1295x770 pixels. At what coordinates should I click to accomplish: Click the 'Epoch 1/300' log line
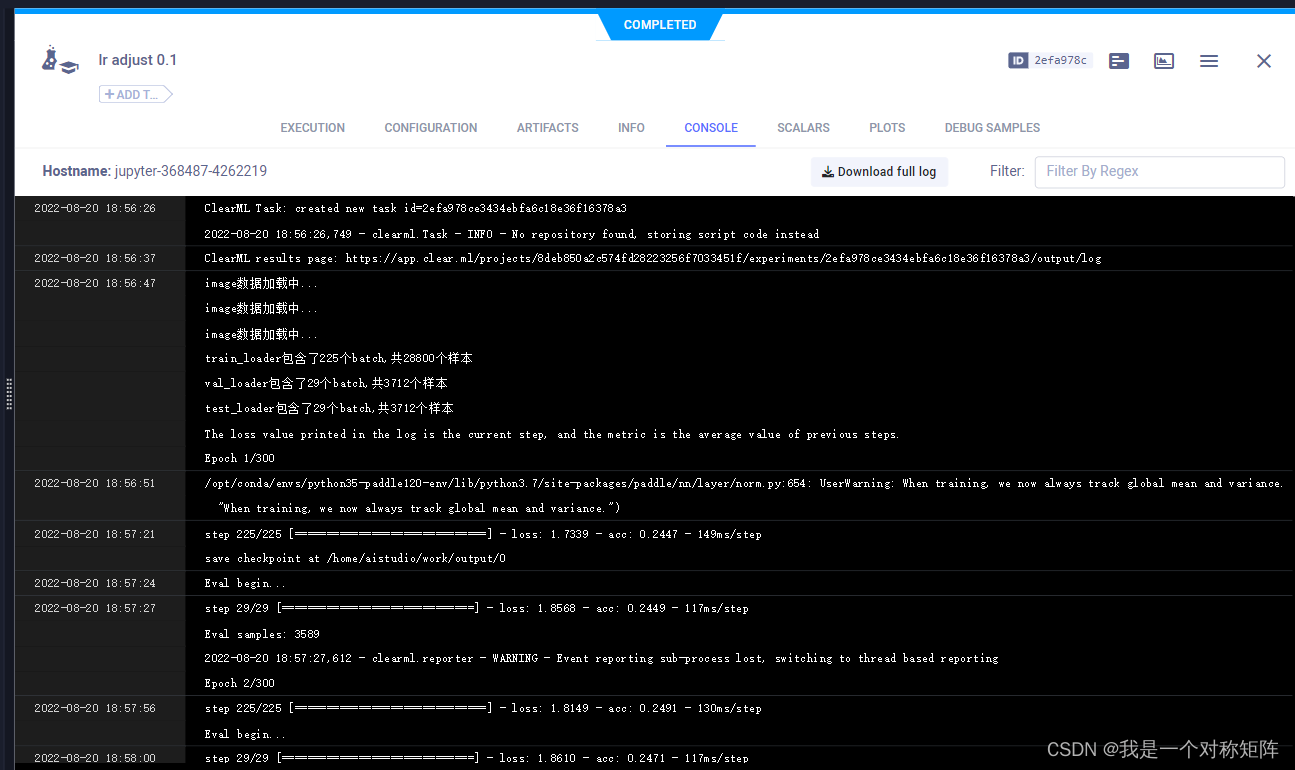click(x=239, y=459)
